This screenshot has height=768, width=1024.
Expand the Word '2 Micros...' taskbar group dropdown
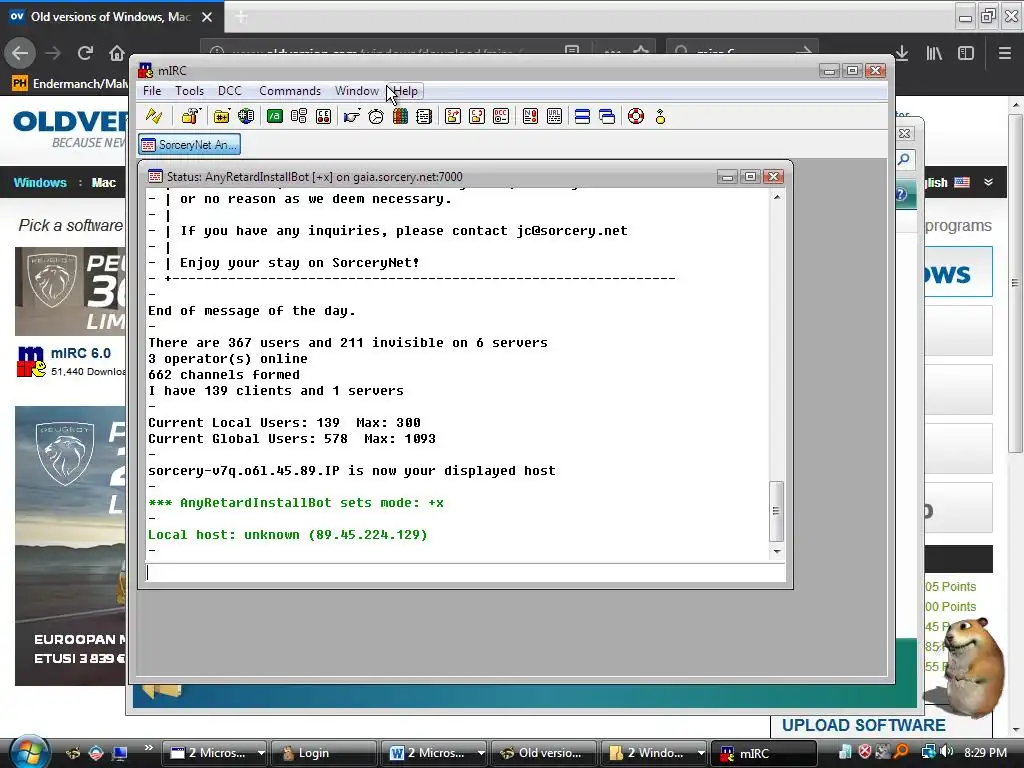[481, 753]
